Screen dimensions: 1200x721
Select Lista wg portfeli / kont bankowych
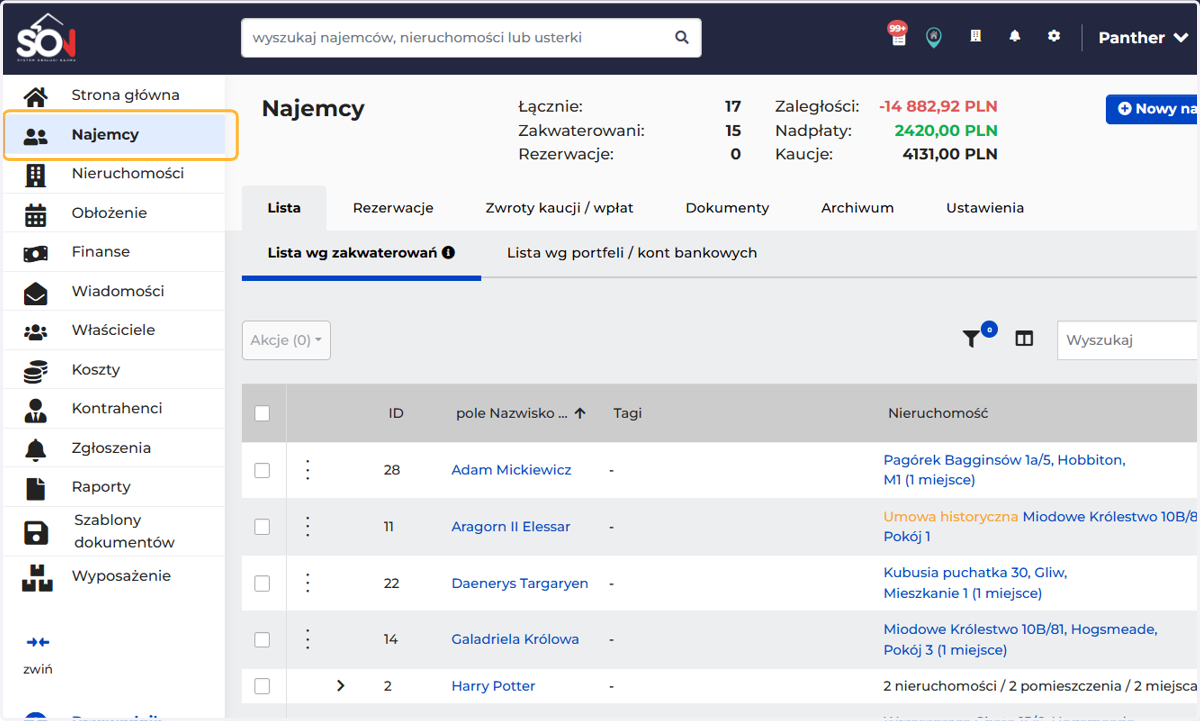[x=632, y=253]
